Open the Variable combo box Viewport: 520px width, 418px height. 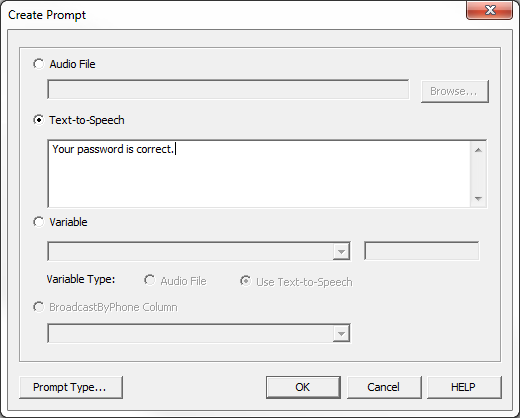click(x=199, y=251)
